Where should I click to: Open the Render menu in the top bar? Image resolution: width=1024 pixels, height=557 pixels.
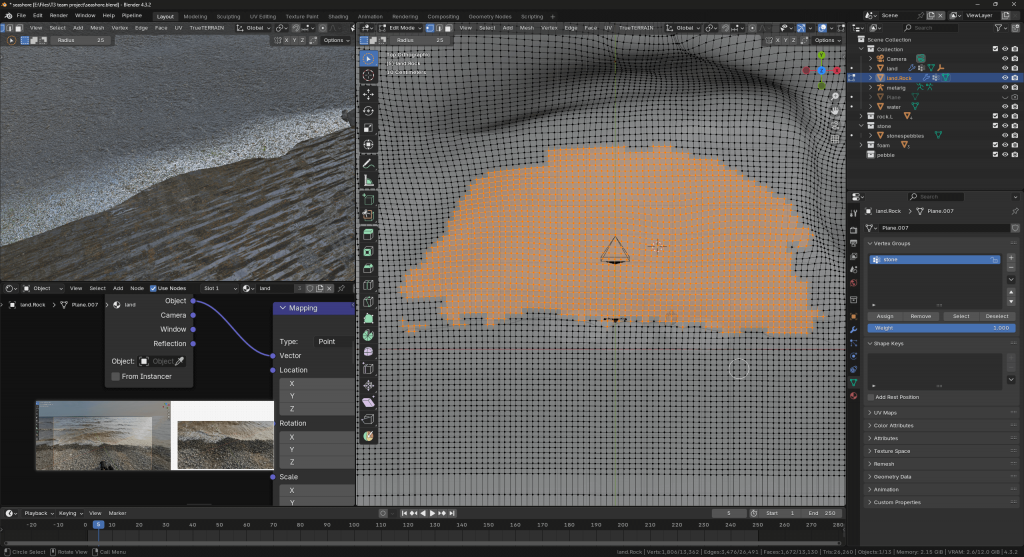pos(59,16)
